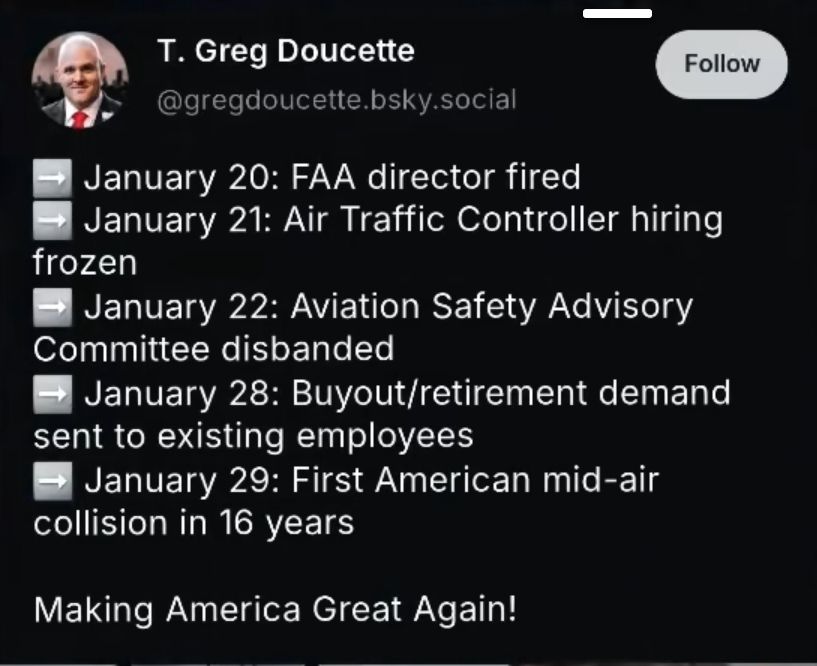Screen dimensions: 817x666
Task: Click "sent to existing employees" text
Action: point(253,436)
